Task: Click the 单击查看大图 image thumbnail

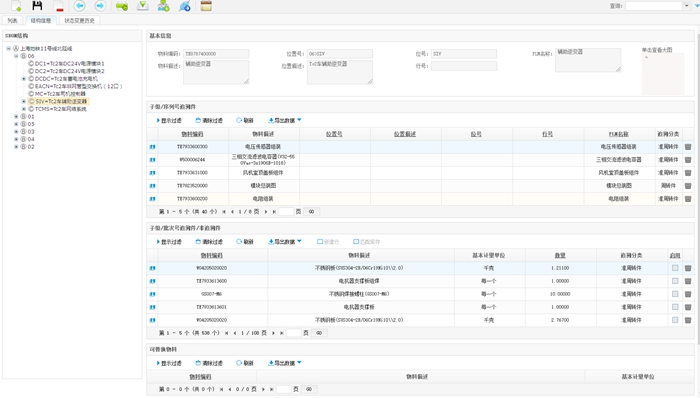Action: click(x=663, y=74)
